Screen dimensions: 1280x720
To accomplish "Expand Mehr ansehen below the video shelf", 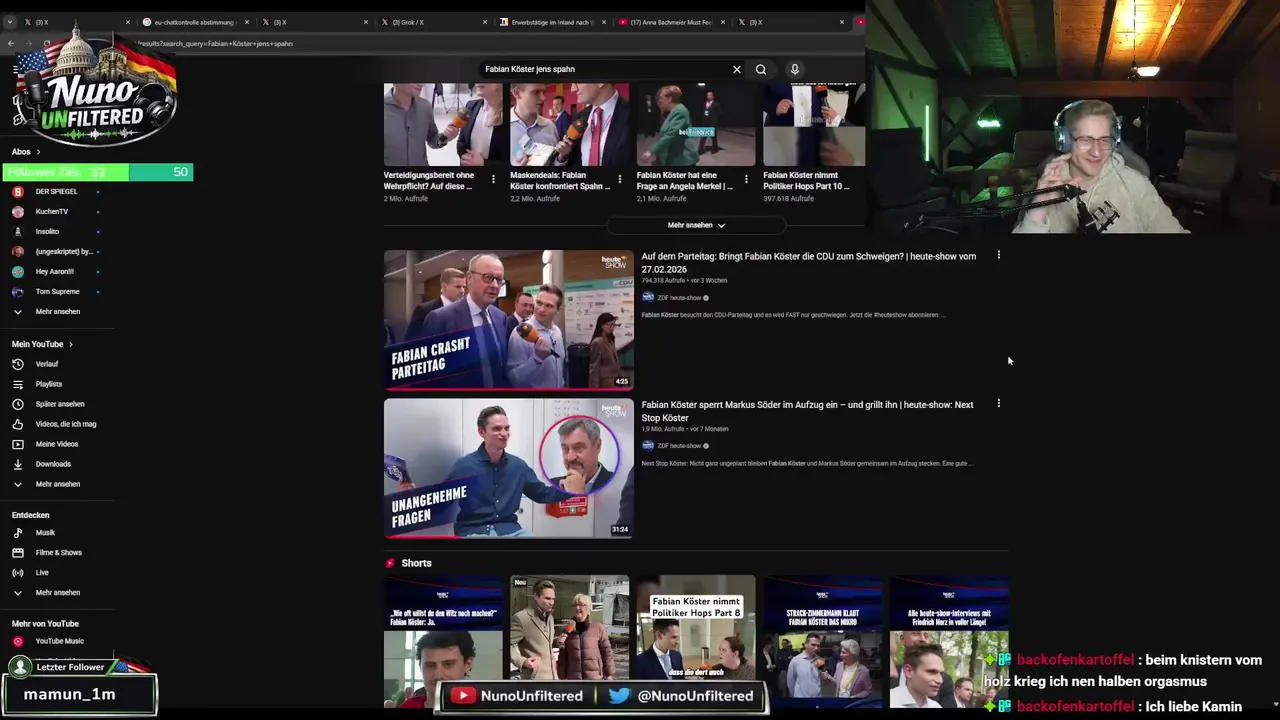I will click(696, 225).
